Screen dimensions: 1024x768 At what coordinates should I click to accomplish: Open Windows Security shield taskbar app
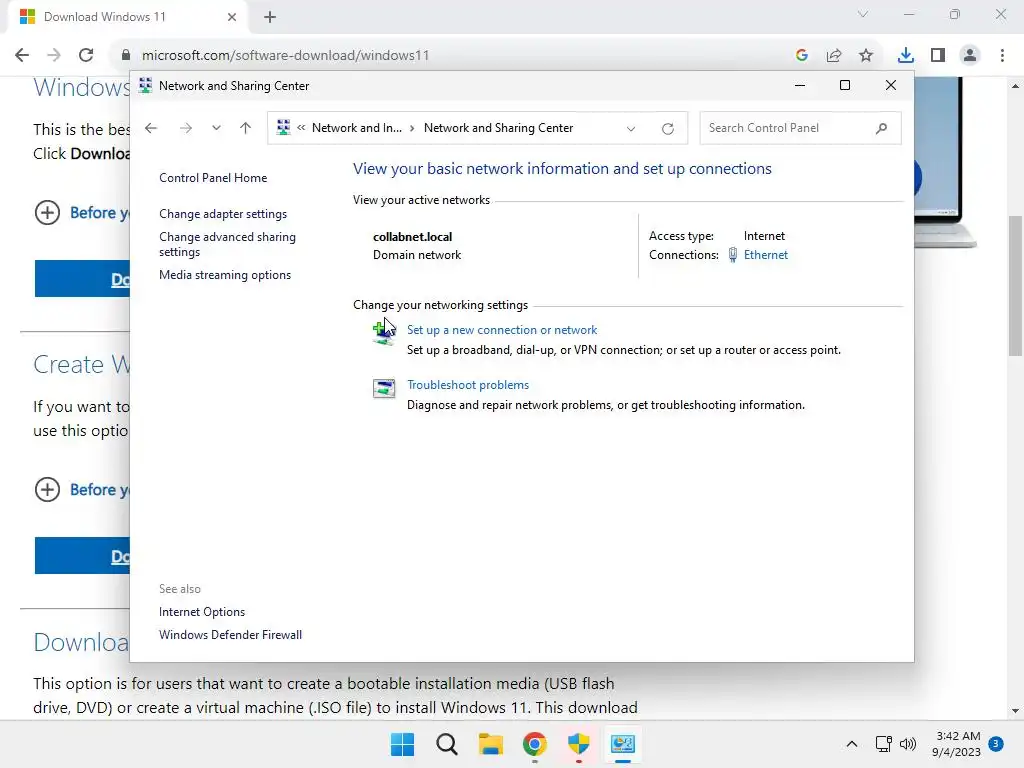(579, 744)
